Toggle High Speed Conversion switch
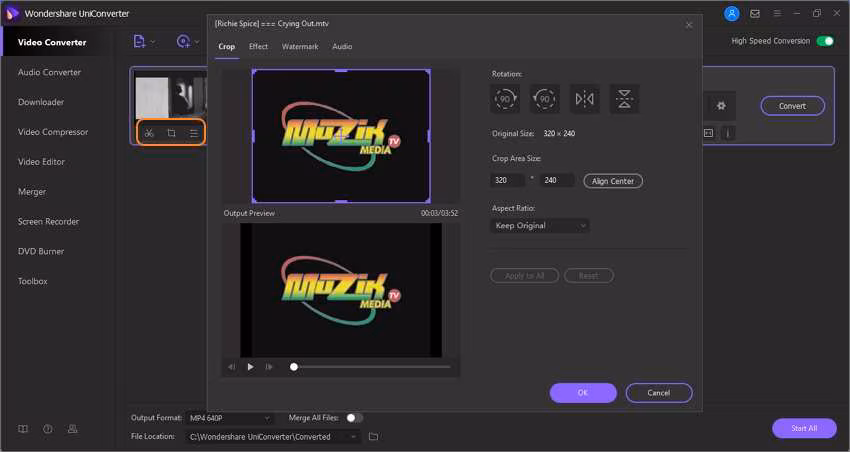850x452 pixels. (825, 41)
